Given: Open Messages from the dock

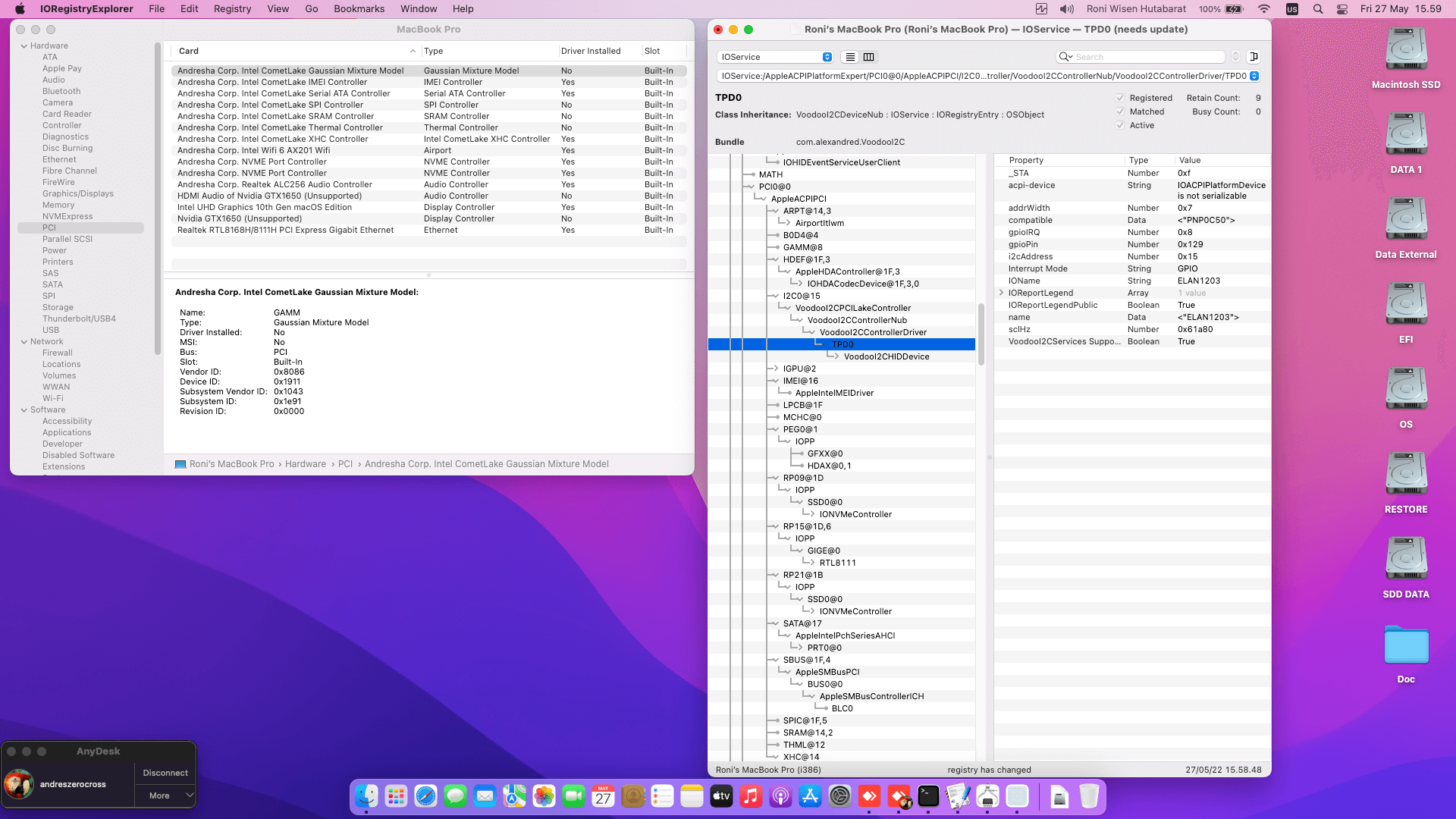Looking at the screenshot, I should (456, 796).
